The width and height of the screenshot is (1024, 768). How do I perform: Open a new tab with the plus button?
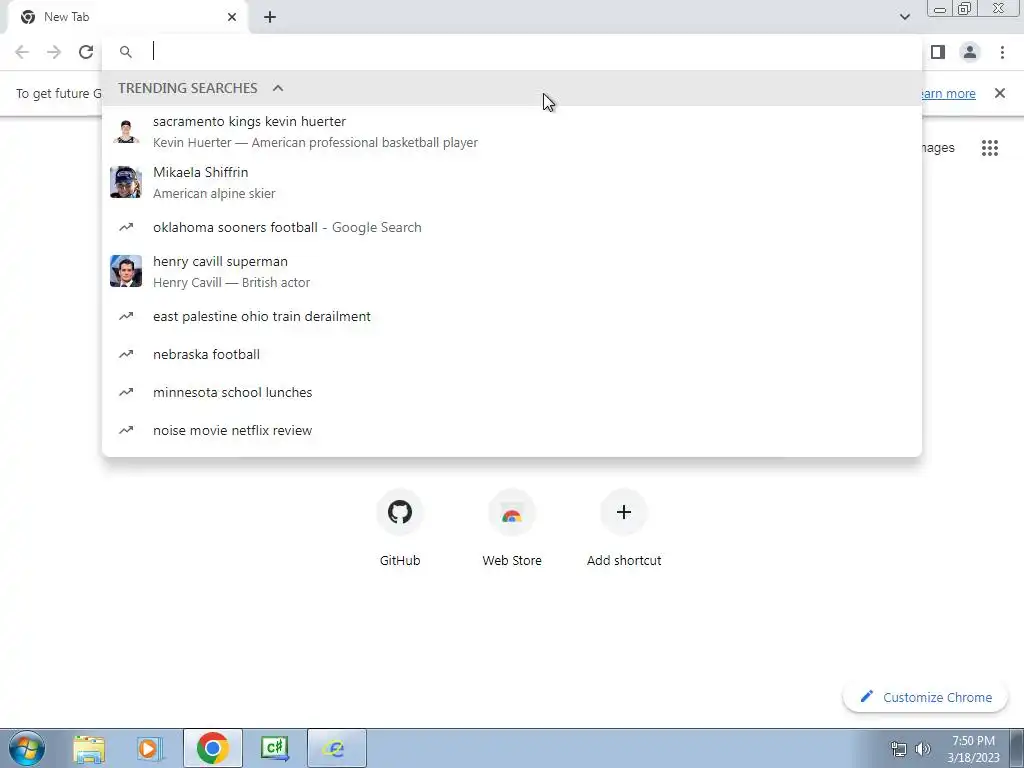click(270, 18)
